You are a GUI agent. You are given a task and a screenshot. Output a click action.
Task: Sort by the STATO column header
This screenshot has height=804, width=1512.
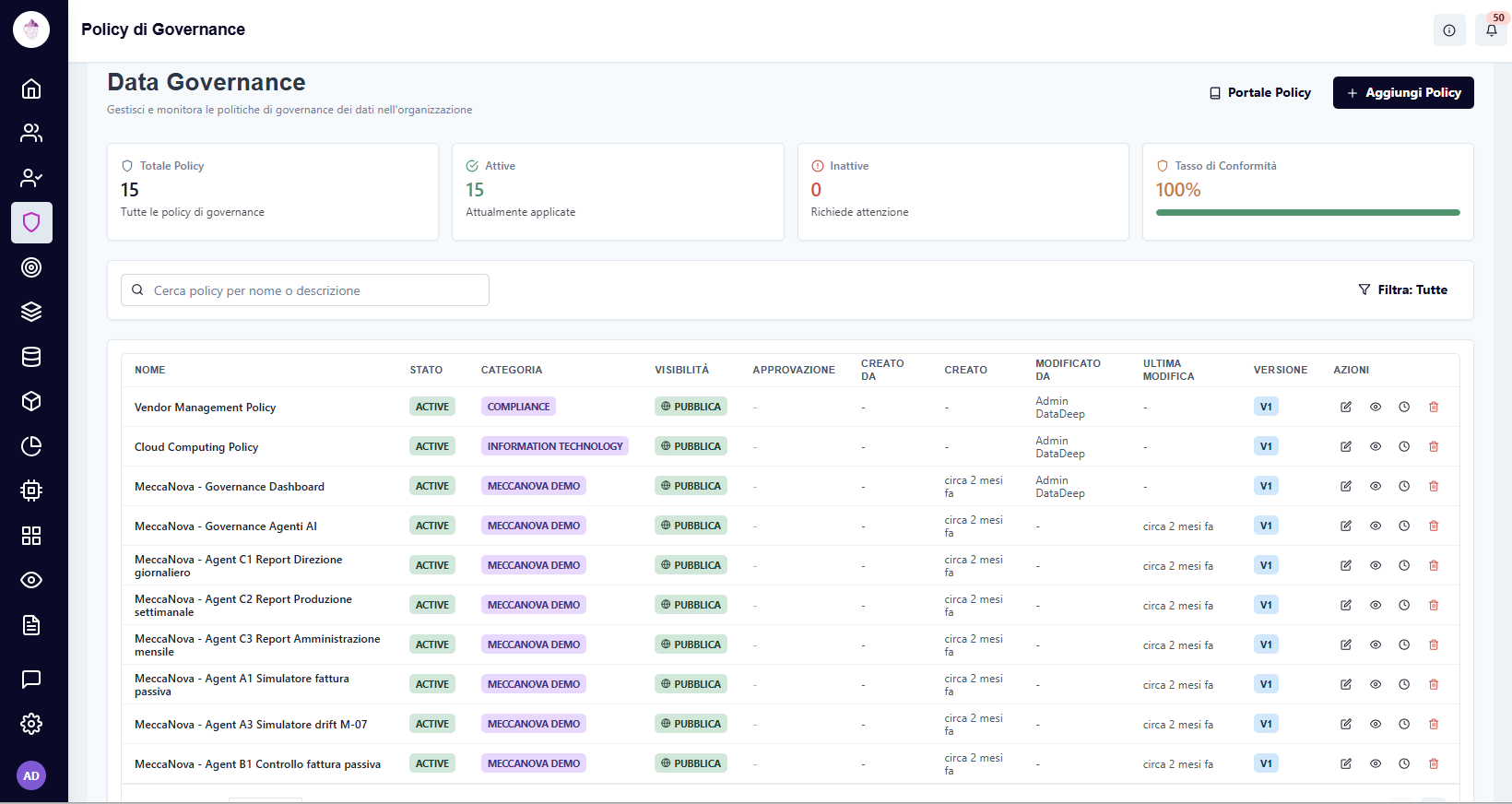(426, 370)
